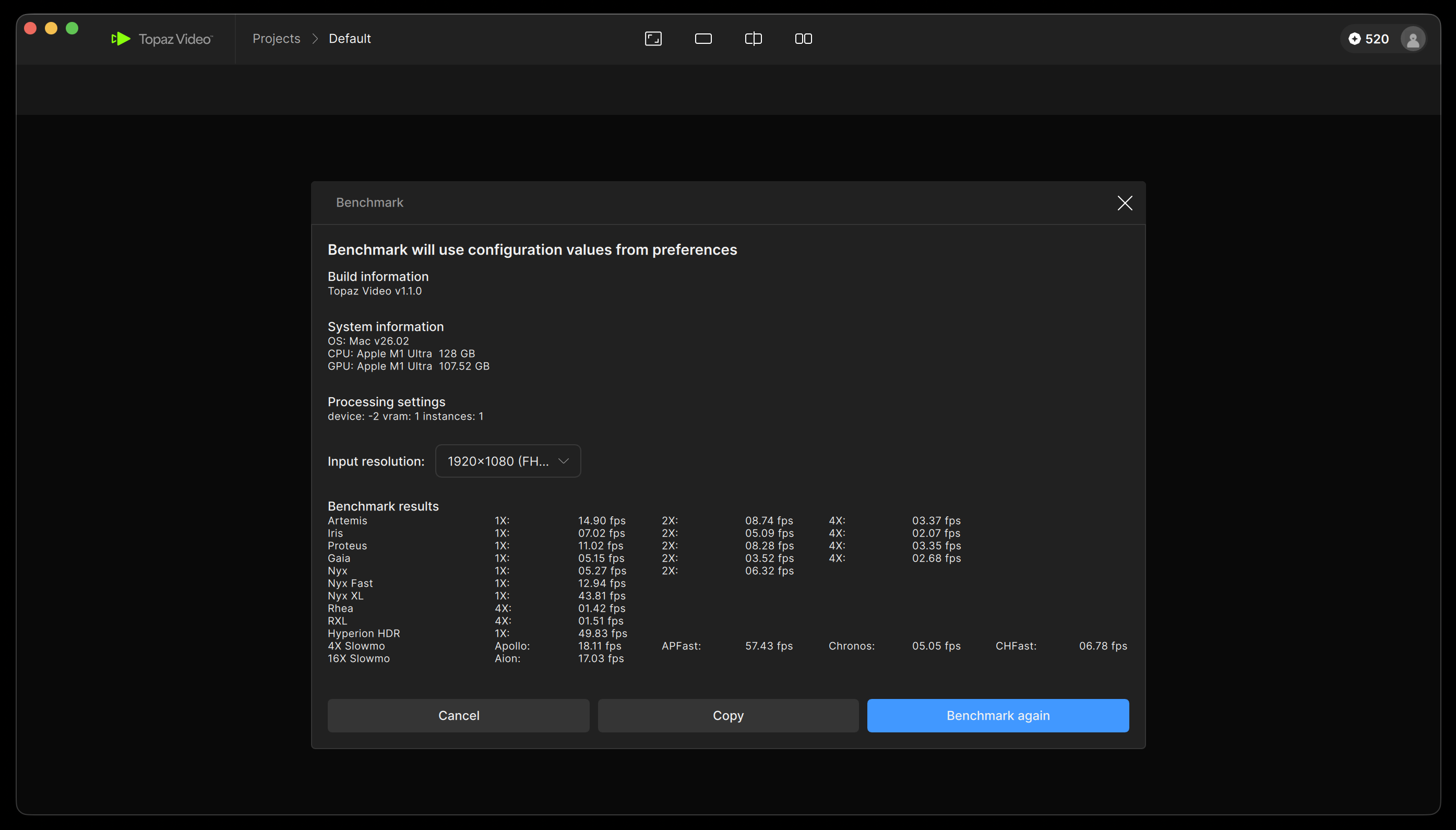Viewport: 1456px width, 830px height.
Task: Click the breadcrumb chevron separator
Action: coord(315,39)
